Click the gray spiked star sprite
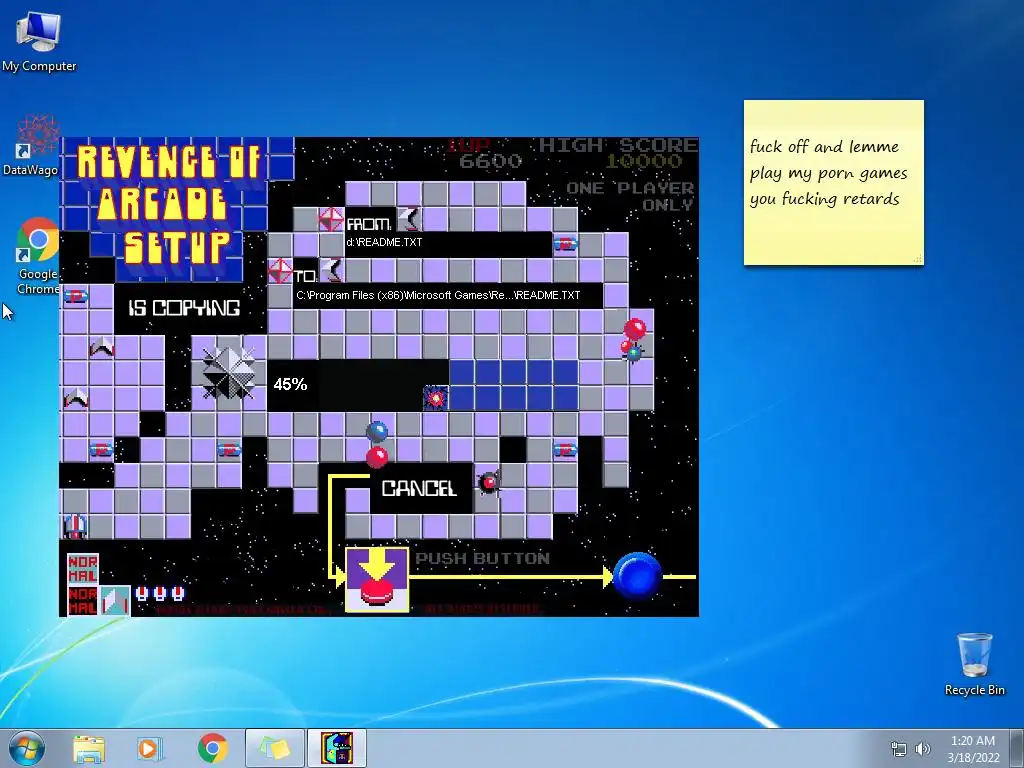Viewport: 1024px width, 768px height. click(x=228, y=373)
